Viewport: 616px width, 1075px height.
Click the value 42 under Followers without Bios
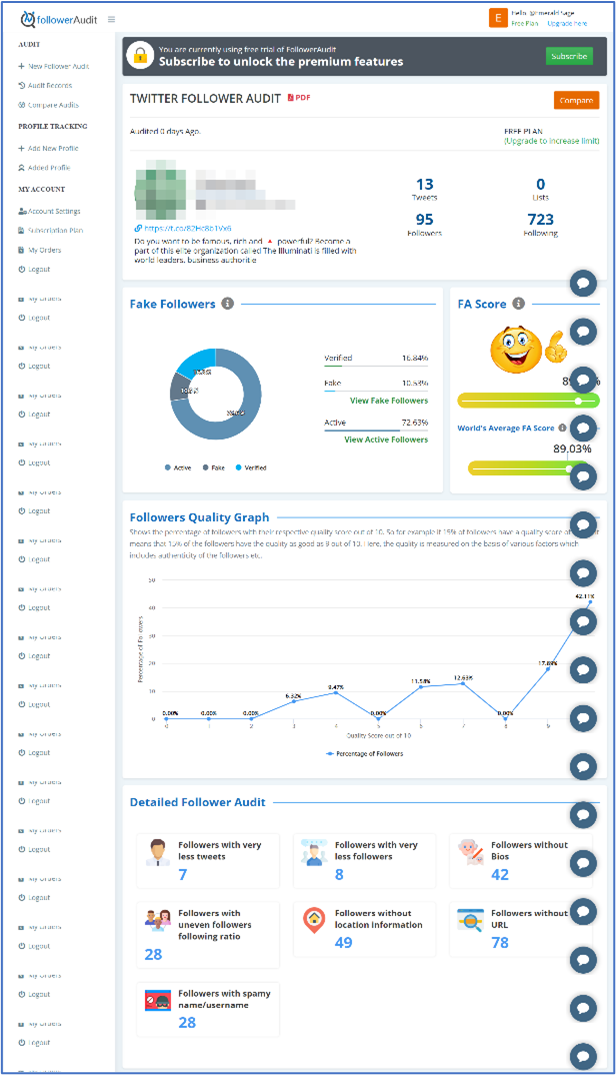(500, 875)
